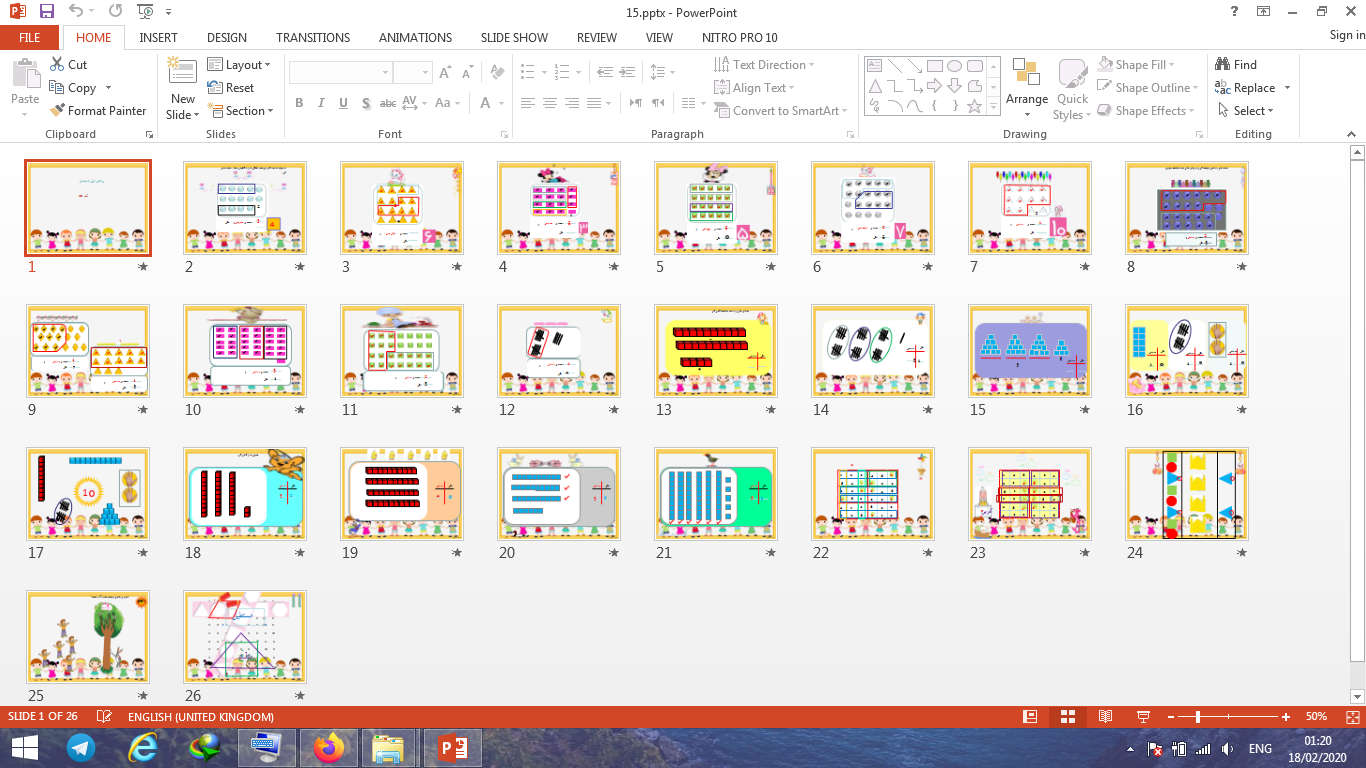Toggle Normal view in status bar
Viewport: 1366px width, 768px height.
1030,717
